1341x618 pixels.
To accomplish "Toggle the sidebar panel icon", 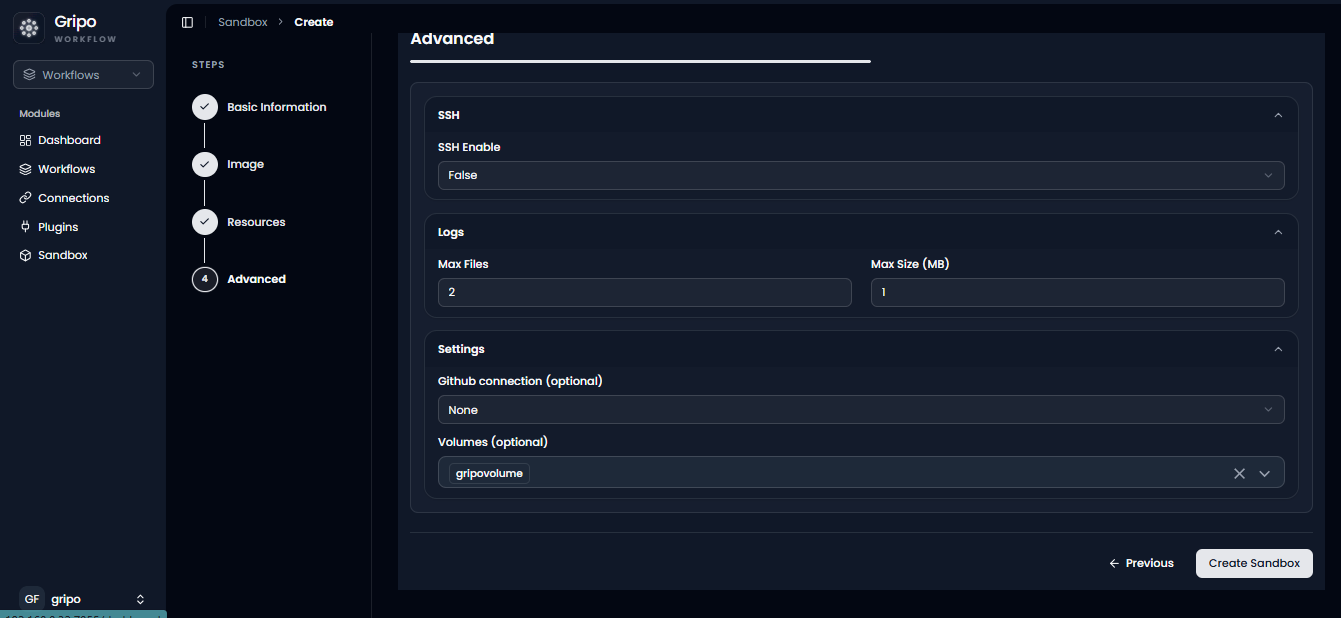I will [x=187, y=22].
